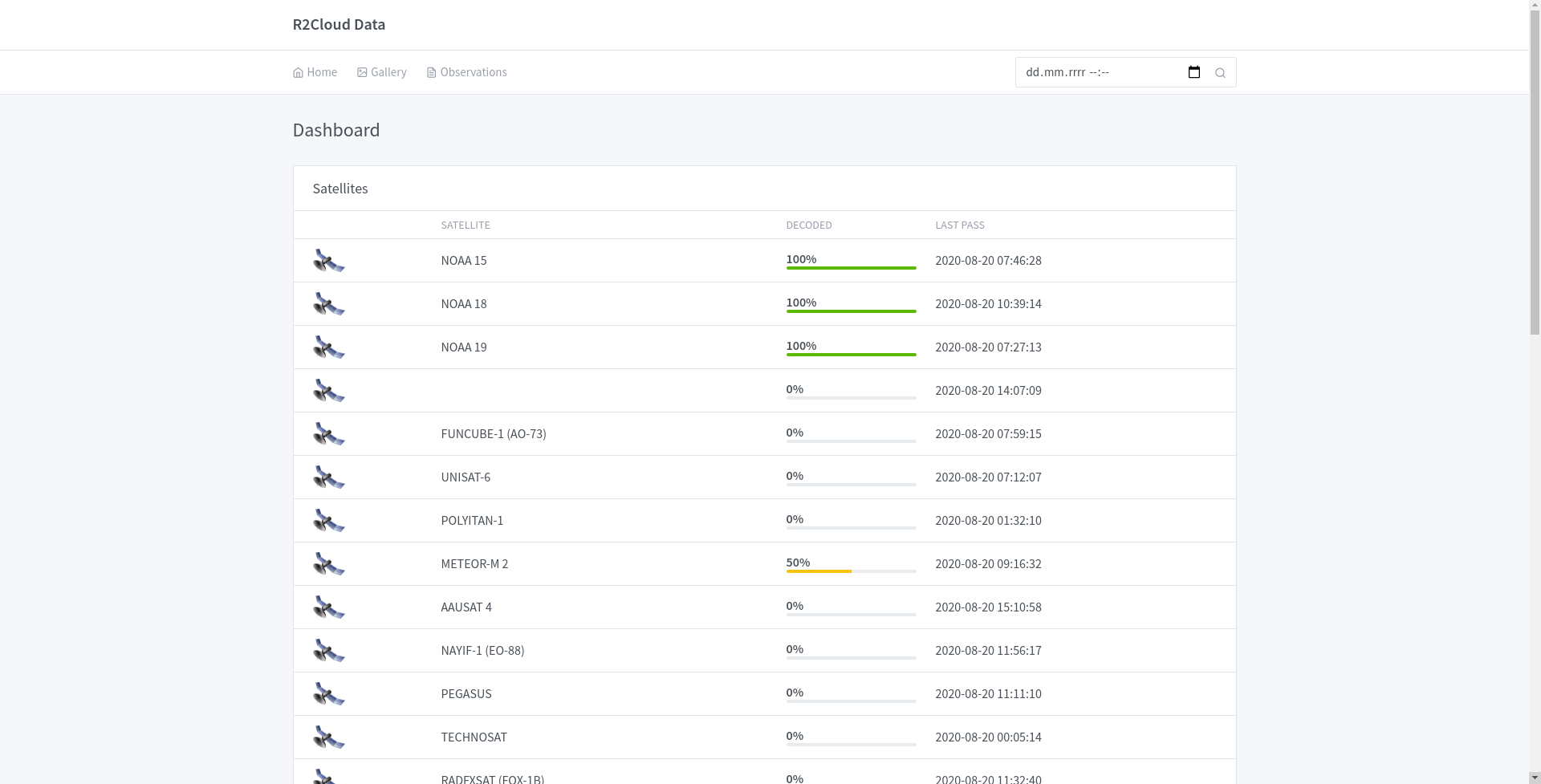Click the satellite icon beside AAUSAT 4

329,607
